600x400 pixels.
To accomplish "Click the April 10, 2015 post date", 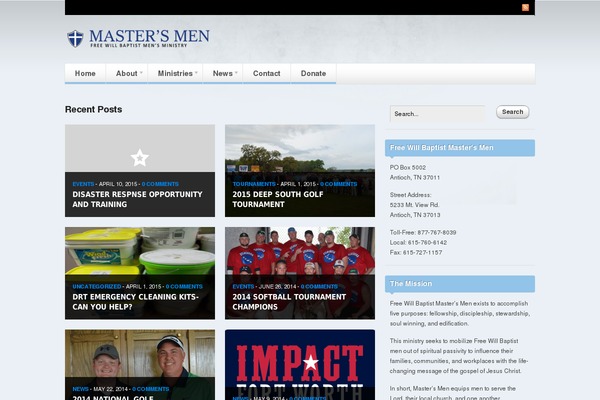I will [x=118, y=184].
